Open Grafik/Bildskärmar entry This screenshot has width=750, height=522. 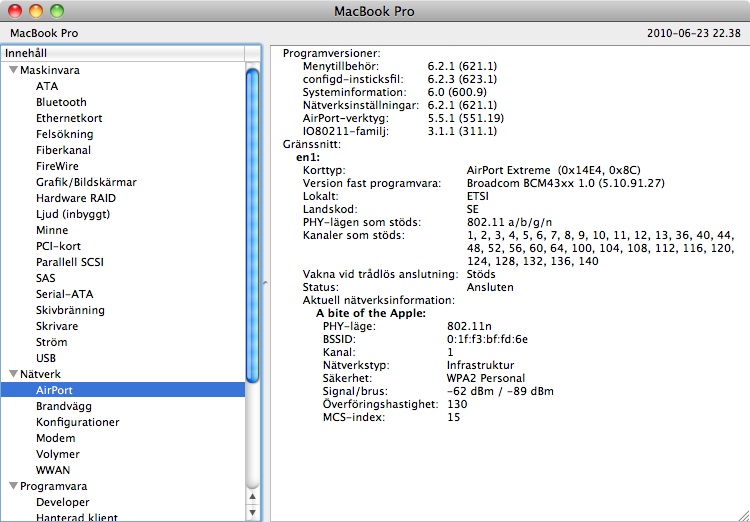coord(86,182)
